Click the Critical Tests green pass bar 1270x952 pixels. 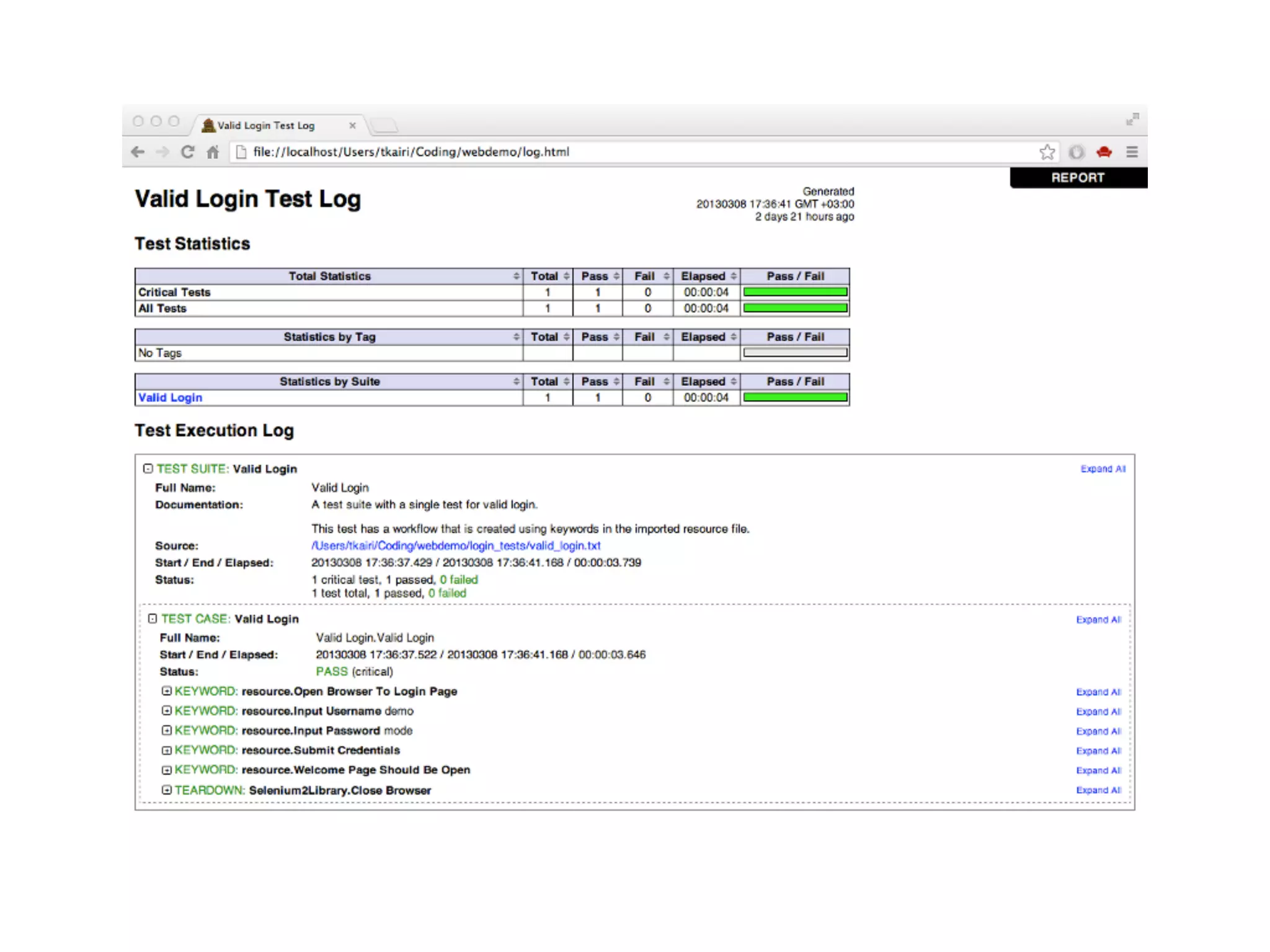coord(795,292)
